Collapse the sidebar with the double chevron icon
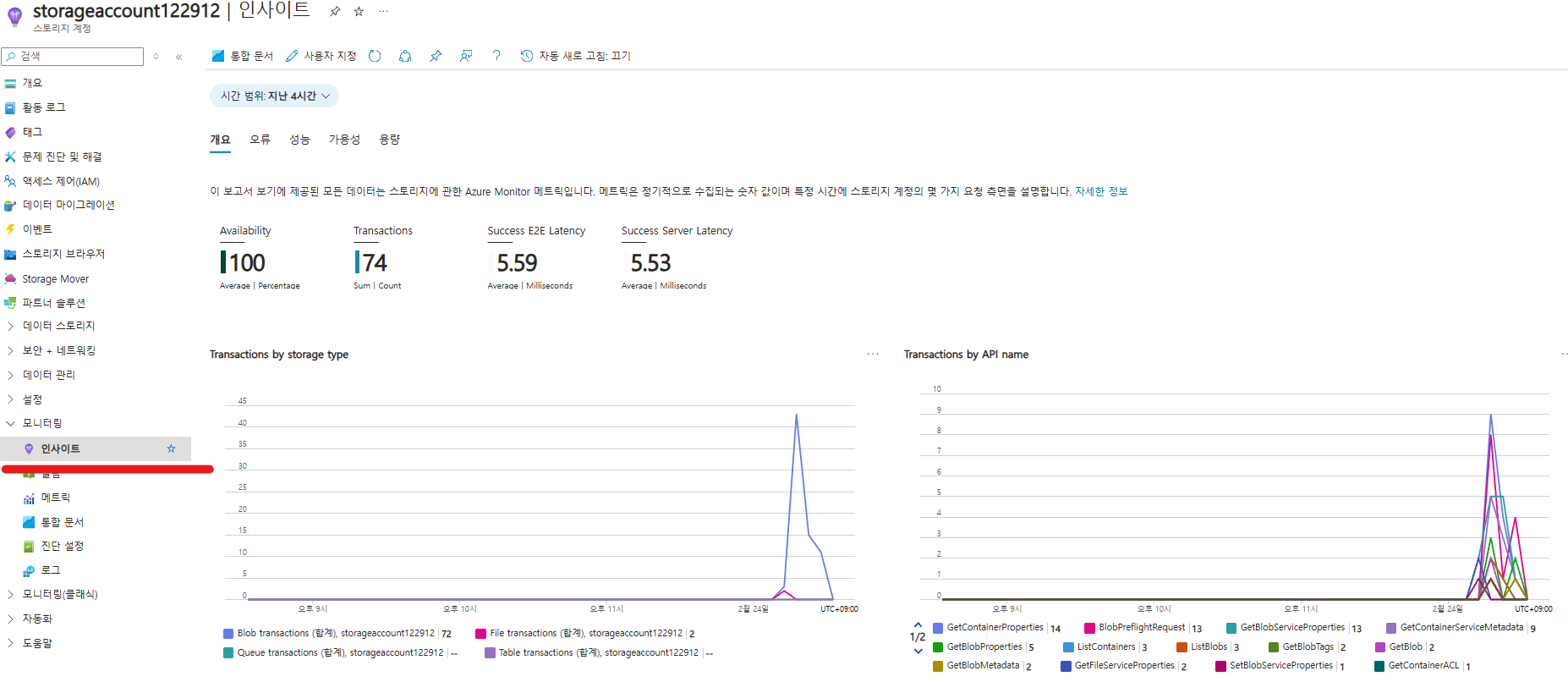This screenshot has height=693, width=1568. [x=178, y=57]
